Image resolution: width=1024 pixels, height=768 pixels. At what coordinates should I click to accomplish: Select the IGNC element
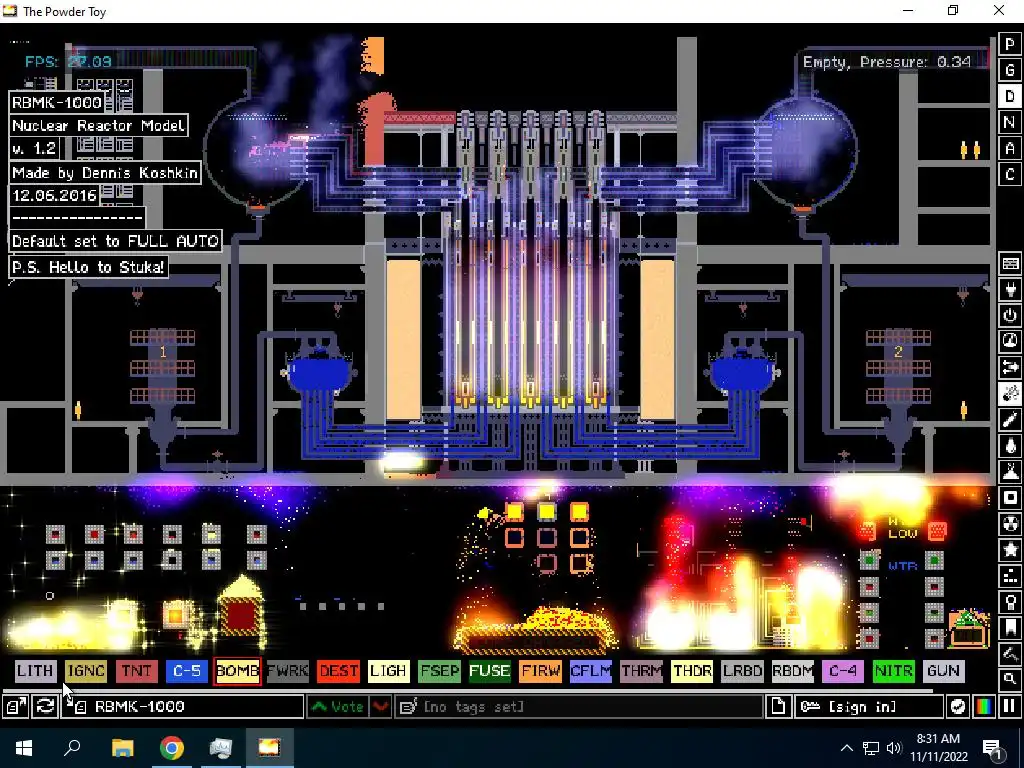86,671
